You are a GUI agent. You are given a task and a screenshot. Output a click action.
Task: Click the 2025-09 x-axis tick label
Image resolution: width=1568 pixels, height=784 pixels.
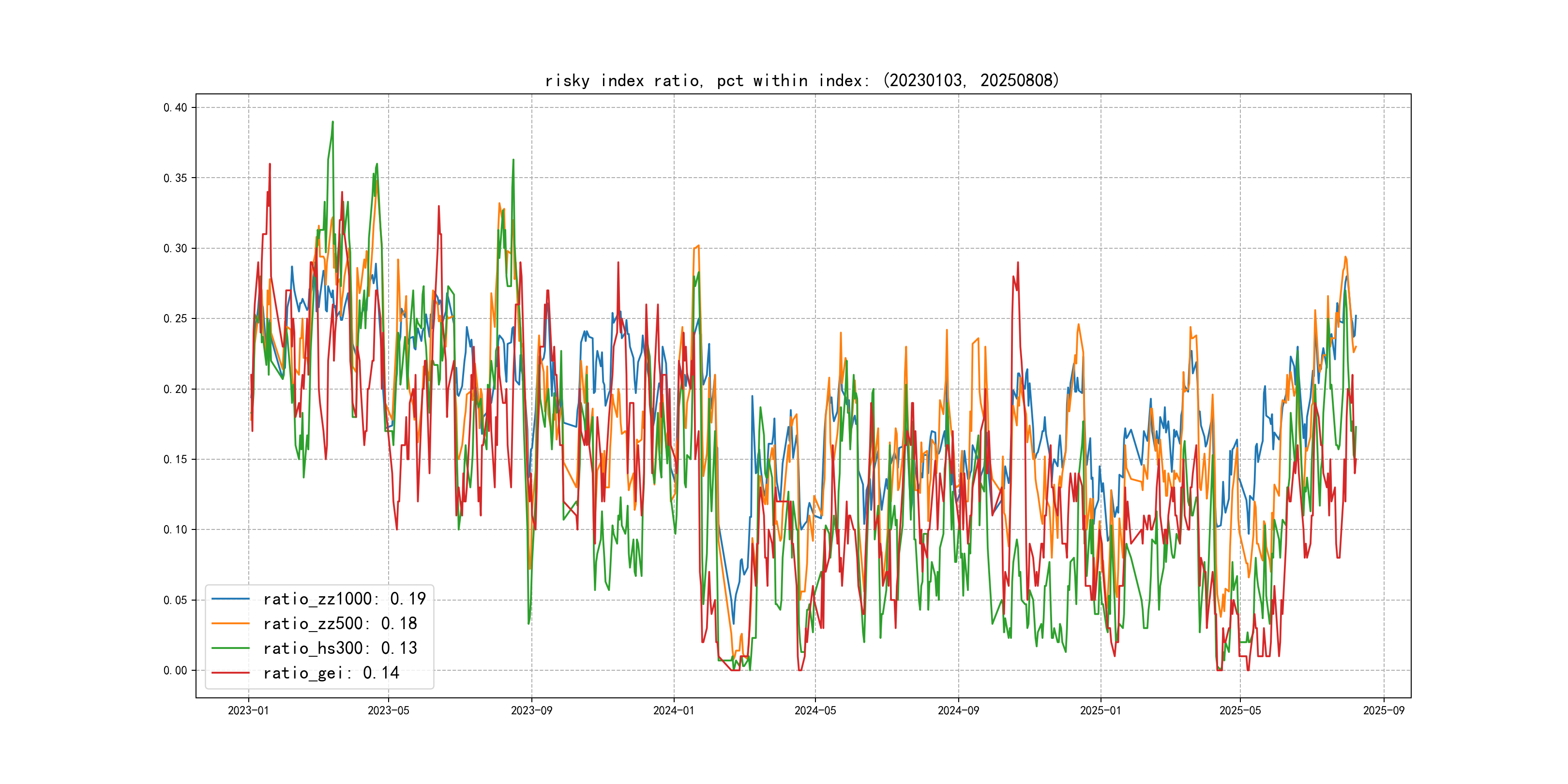tap(1384, 710)
